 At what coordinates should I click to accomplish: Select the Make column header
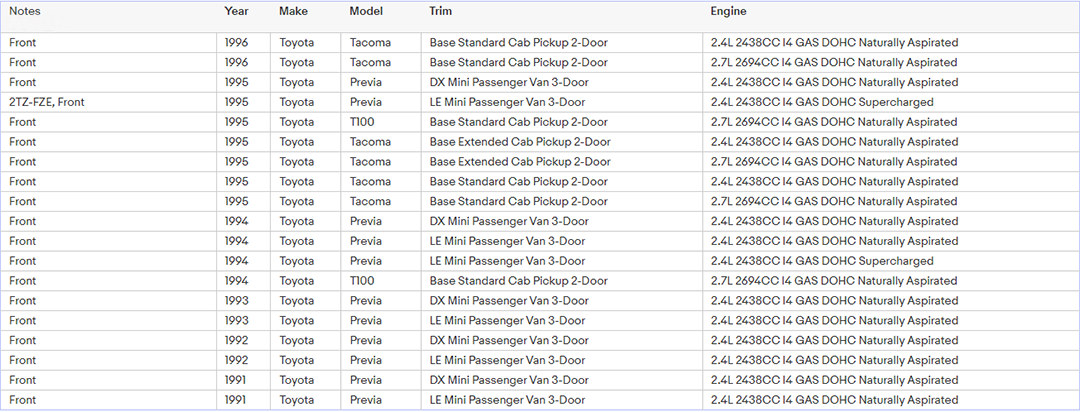pos(294,11)
